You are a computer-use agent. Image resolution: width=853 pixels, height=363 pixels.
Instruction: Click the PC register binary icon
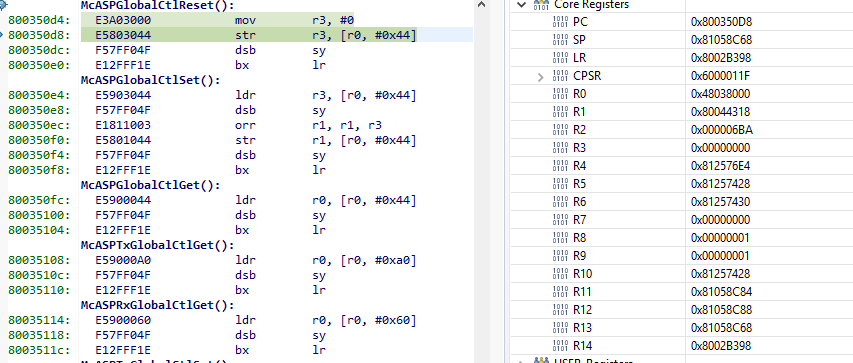point(560,22)
